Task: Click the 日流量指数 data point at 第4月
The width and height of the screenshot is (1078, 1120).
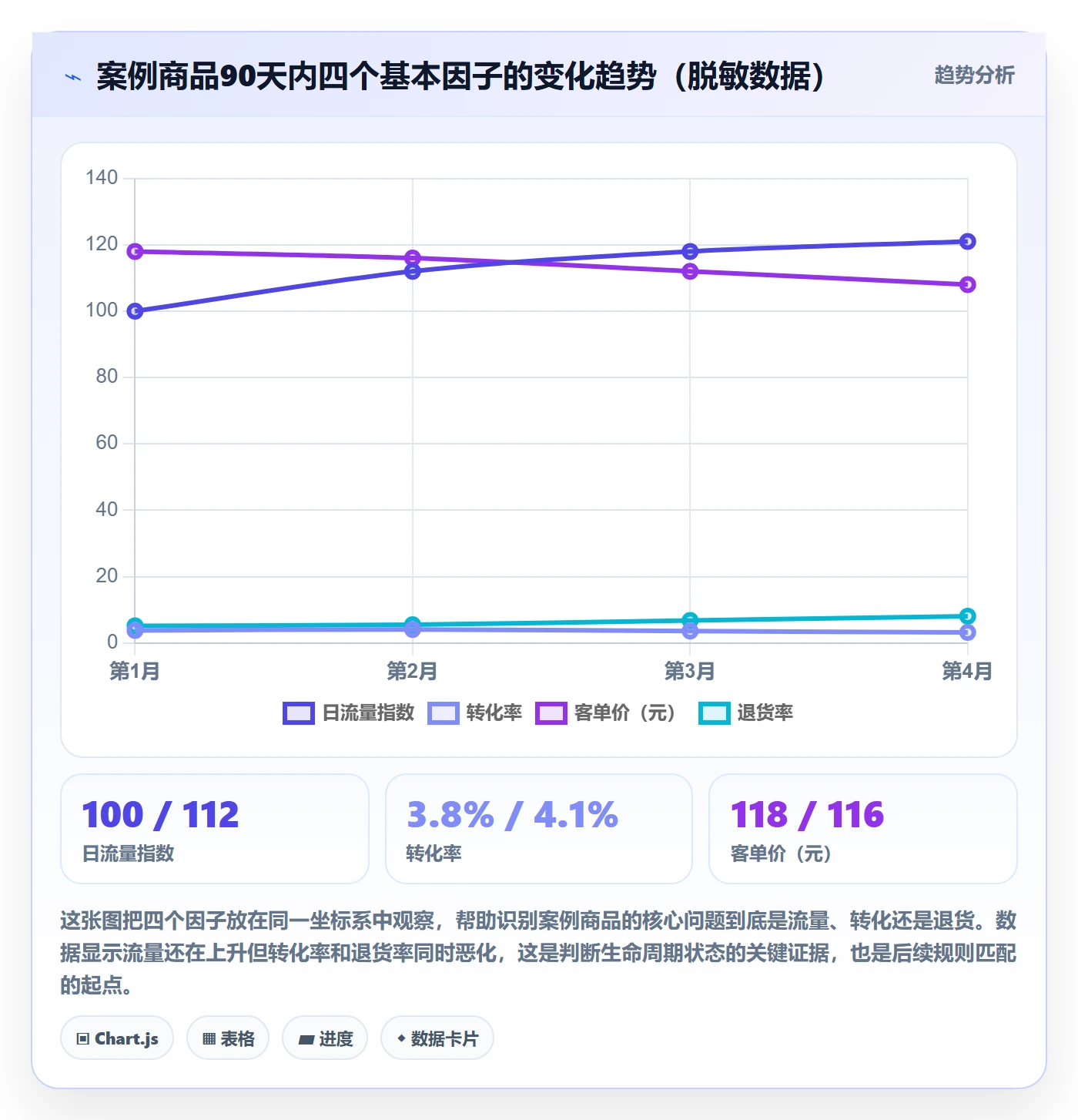Action: [x=968, y=242]
